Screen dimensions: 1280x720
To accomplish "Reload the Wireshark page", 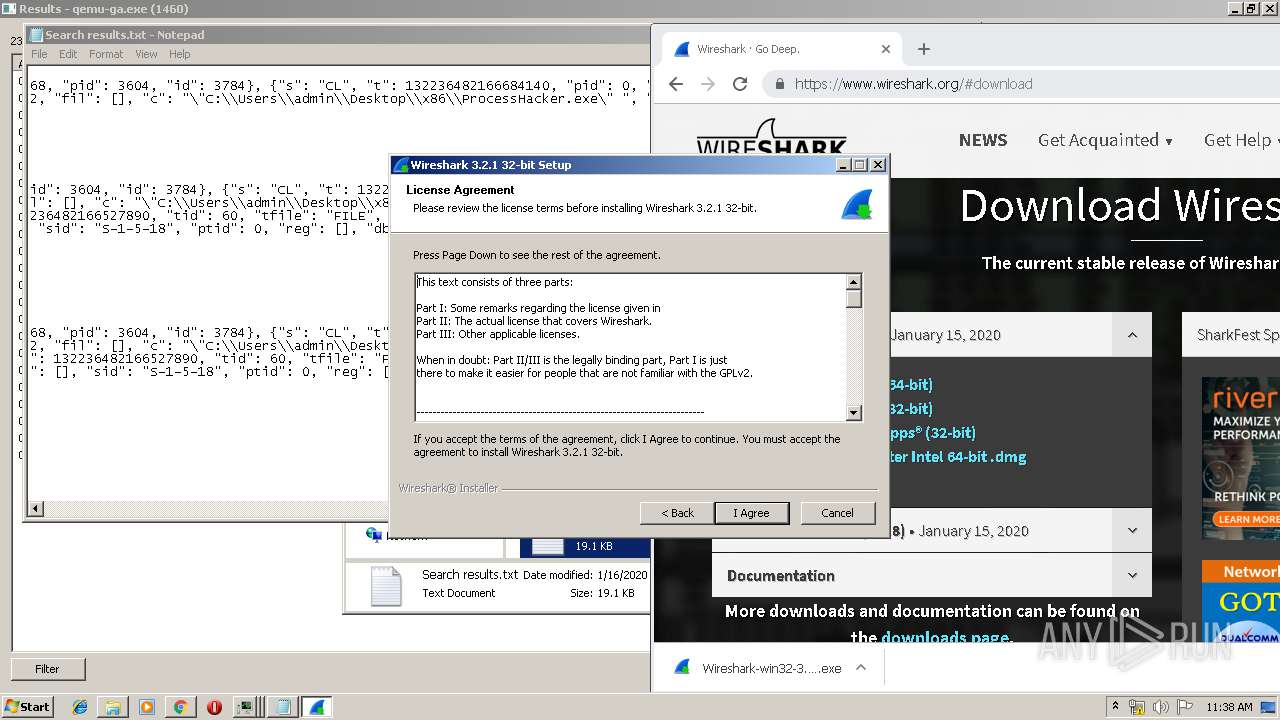I will tap(740, 84).
